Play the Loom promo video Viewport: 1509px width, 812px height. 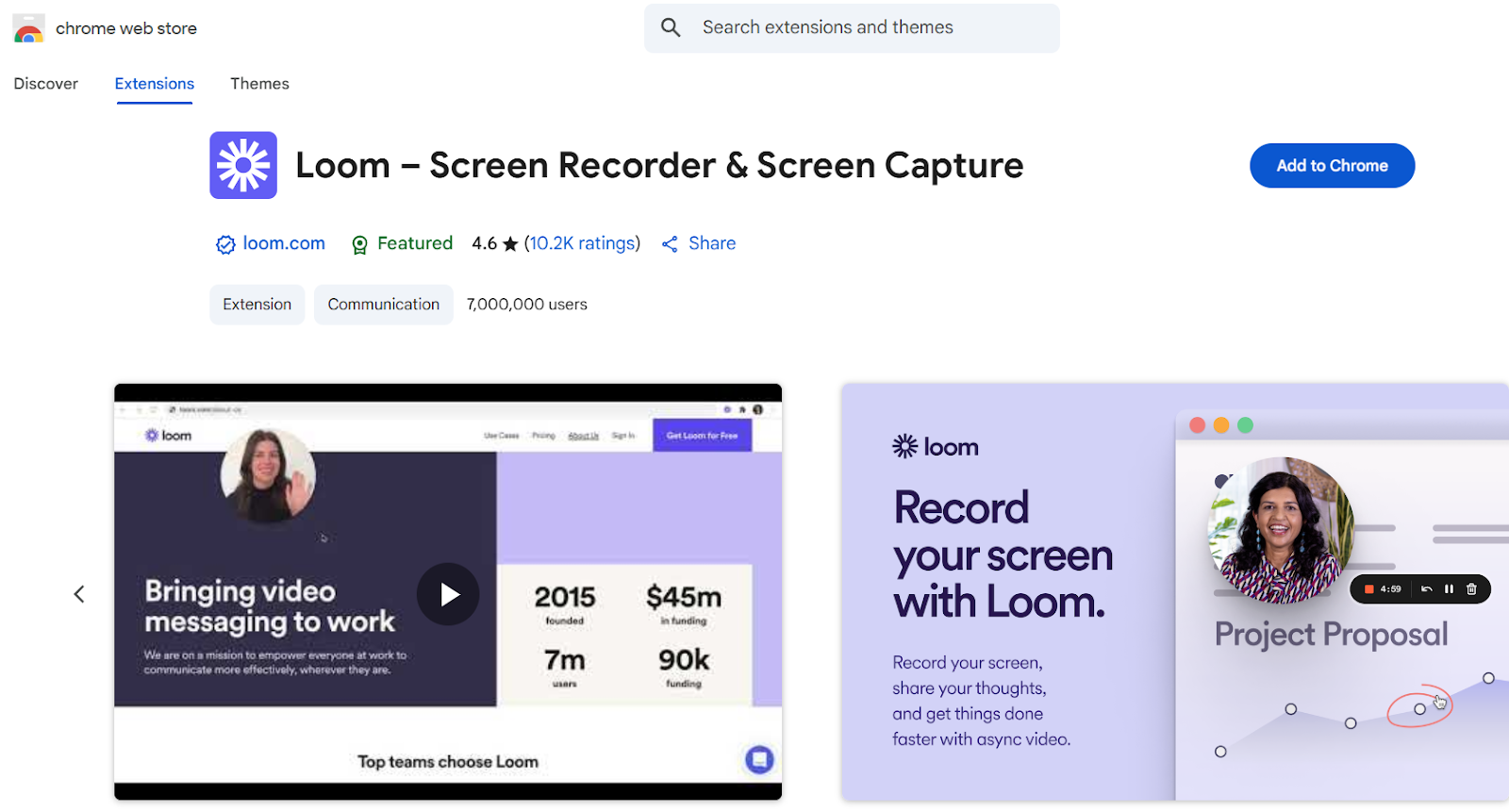[x=448, y=594]
